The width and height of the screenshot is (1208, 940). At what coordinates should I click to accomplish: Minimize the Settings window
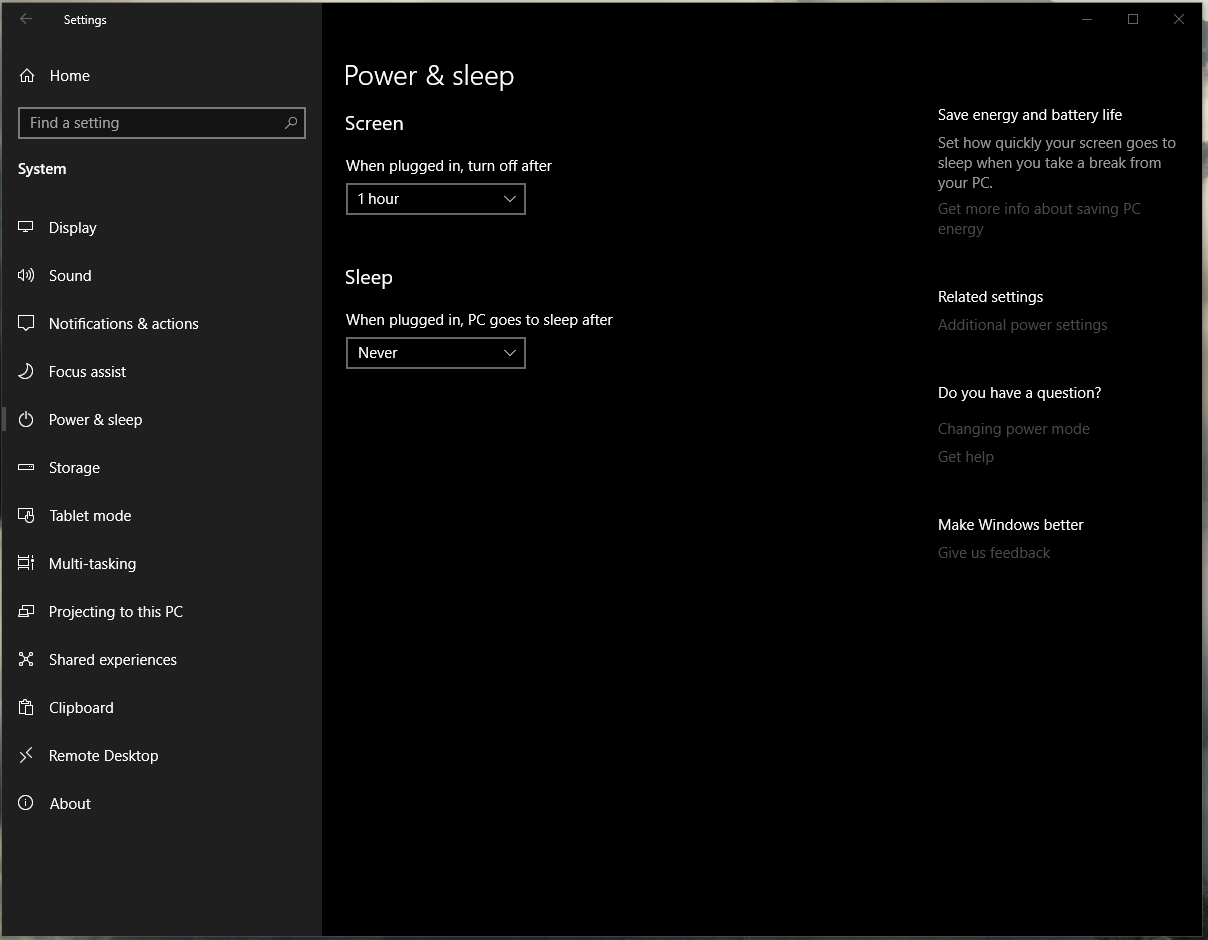1087,19
